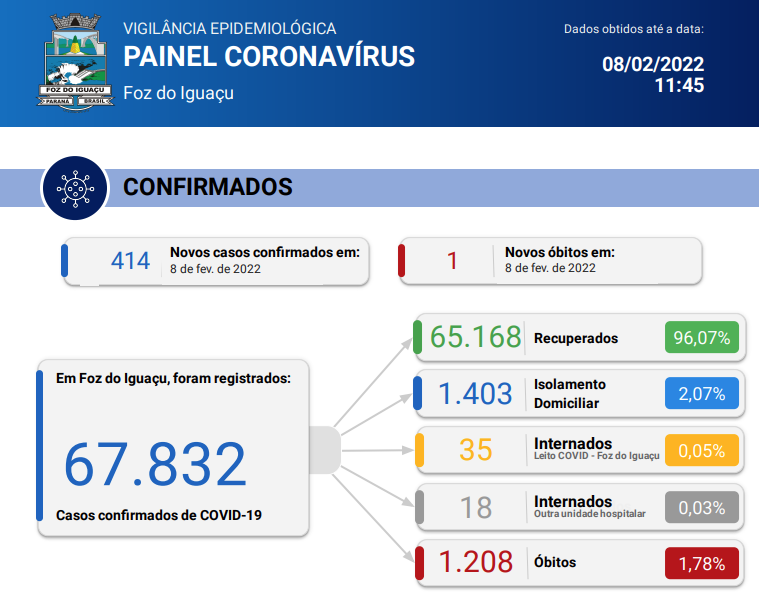This screenshot has width=759, height=593.
Task: Click 'Em Foz do Iguaçu, foram registrados' text
Action: click(x=173, y=378)
